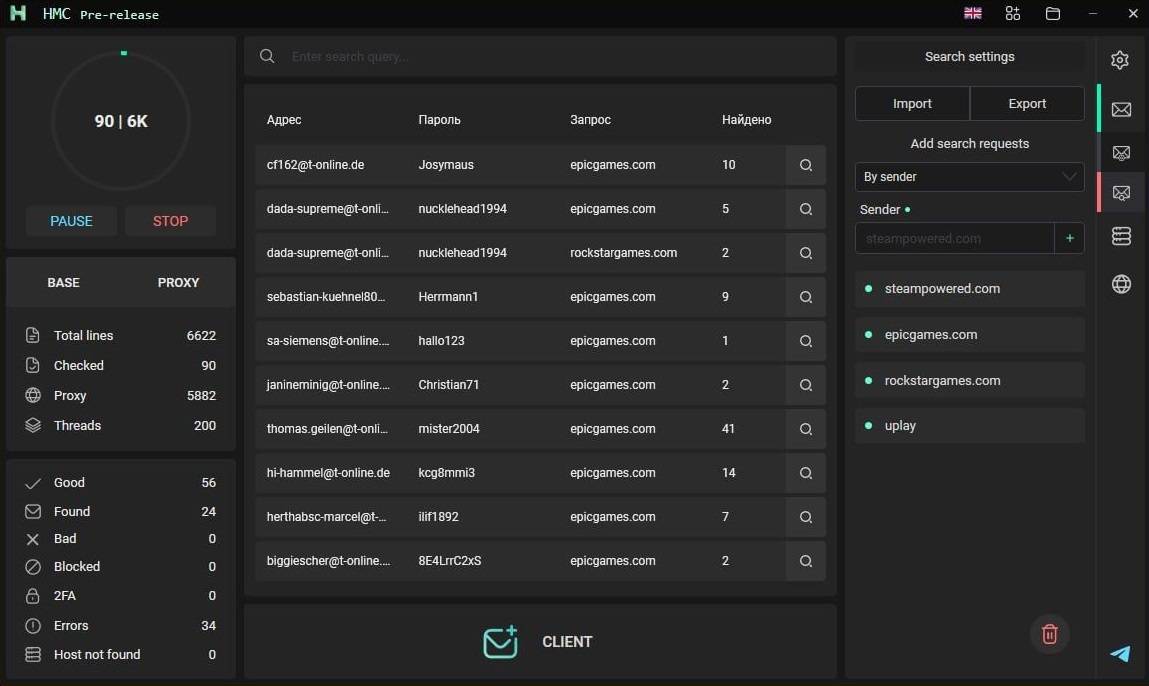The width and height of the screenshot is (1149, 686).
Task: Click the Telegram paper plane icon
Action: coord(1120,654)
